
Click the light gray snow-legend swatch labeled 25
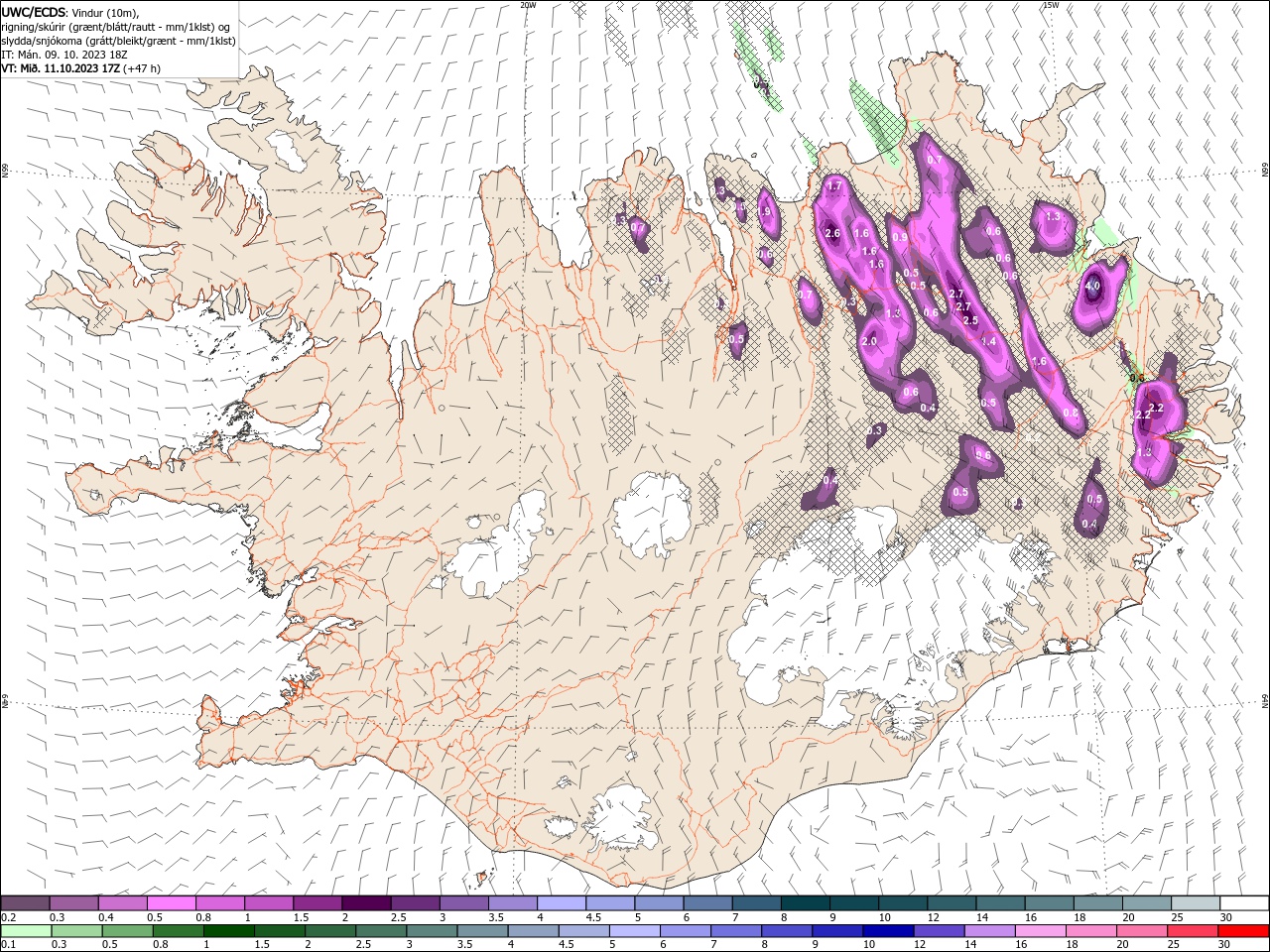tap(1197, 903)
